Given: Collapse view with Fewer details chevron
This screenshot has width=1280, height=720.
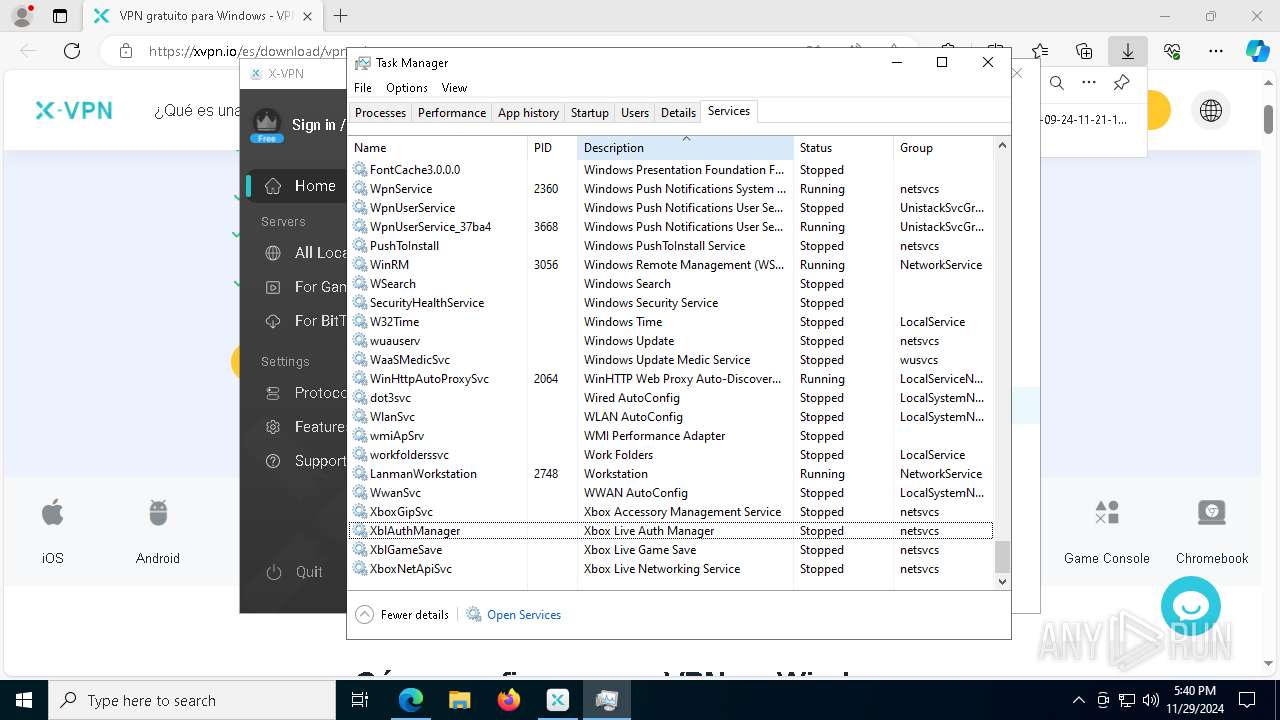Looking at the screenshot, I should click(364, 614).
